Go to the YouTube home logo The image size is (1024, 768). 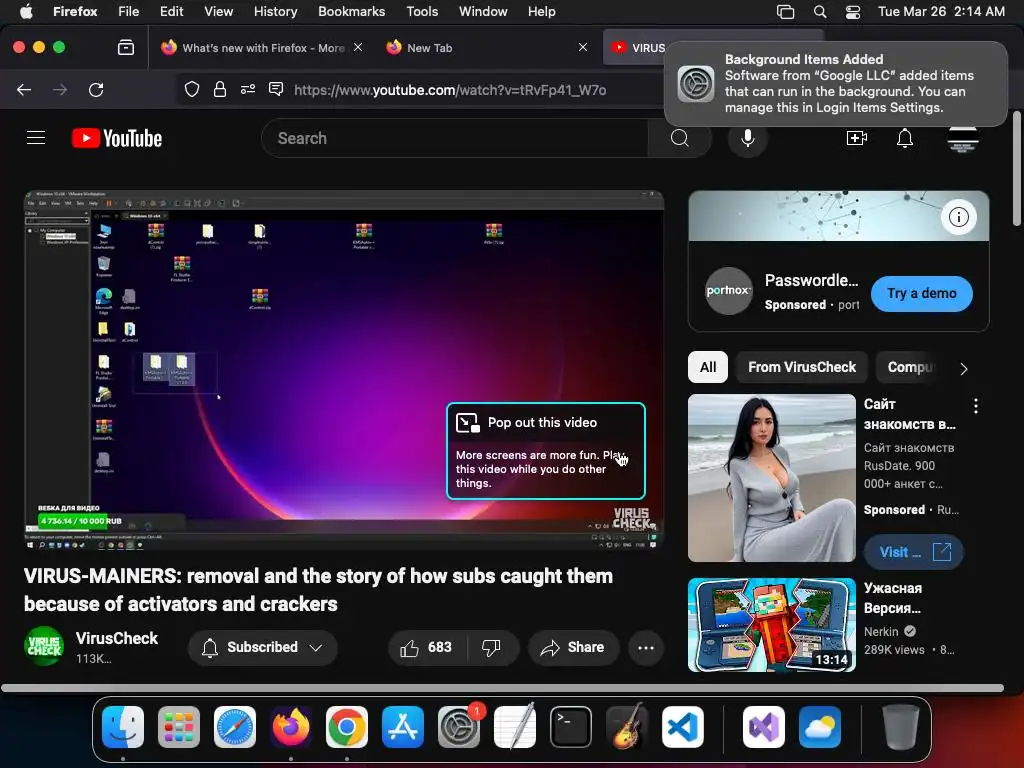[x=117, y=138]
